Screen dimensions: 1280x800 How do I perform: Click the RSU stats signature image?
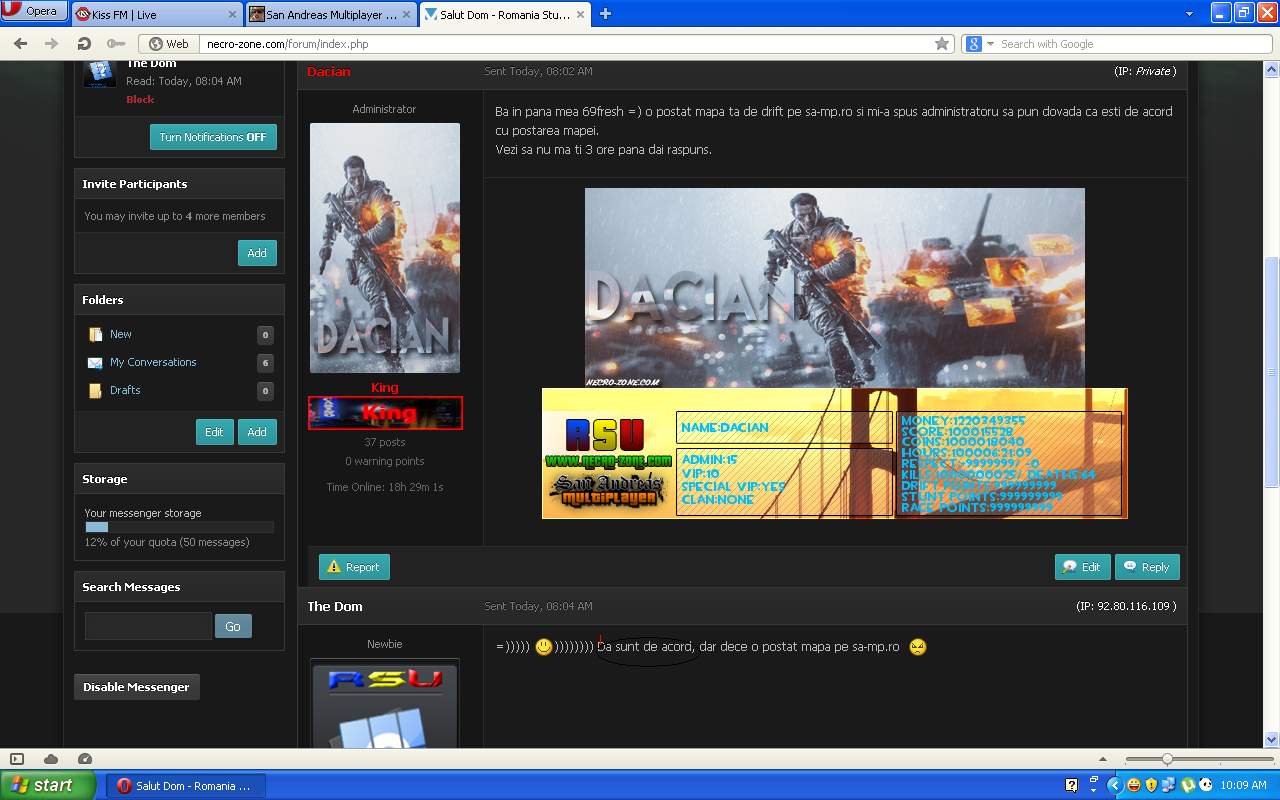coord(835,453)
